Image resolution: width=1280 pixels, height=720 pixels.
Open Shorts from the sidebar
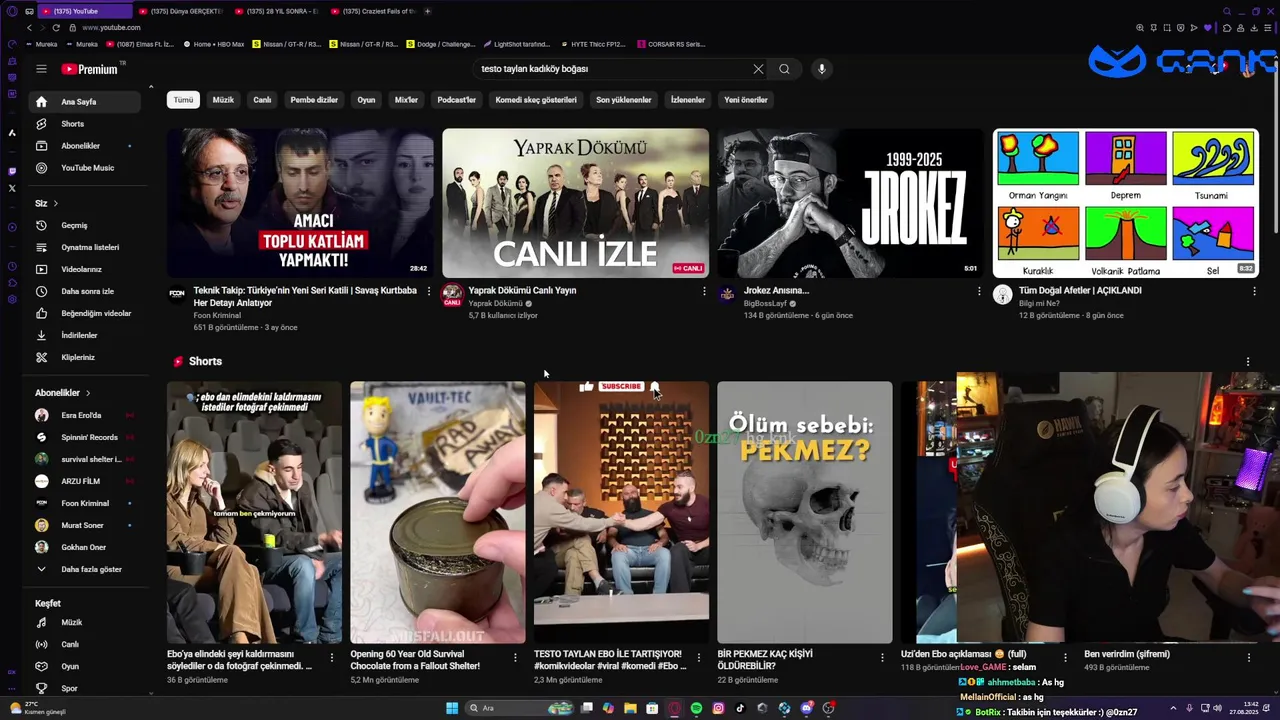click(x=84, y=124)
